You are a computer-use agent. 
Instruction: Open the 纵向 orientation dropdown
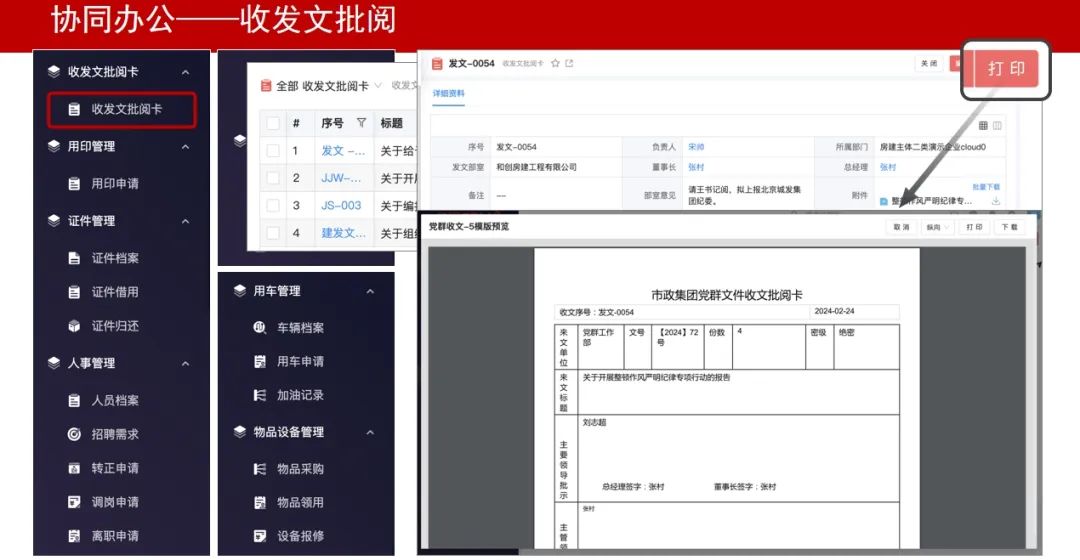click(x=937, y=227)
